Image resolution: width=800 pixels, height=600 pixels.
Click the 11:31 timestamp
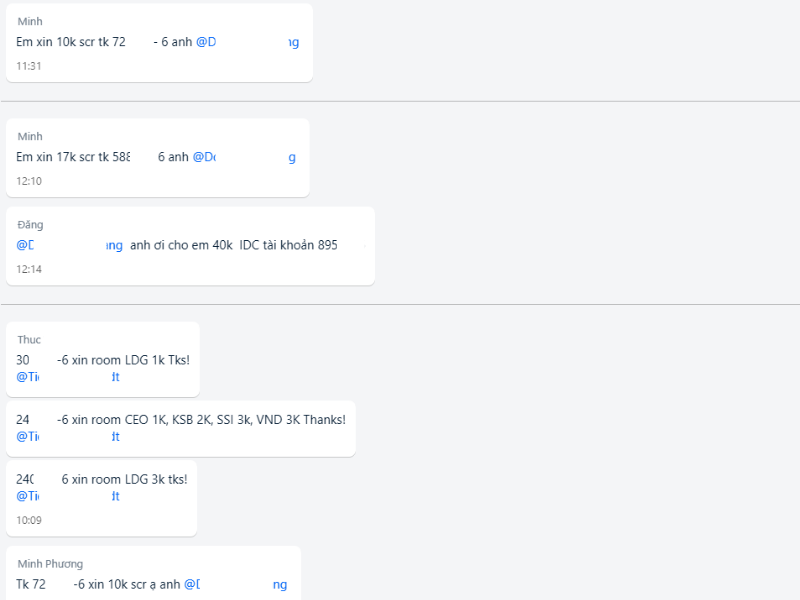(29, 66)
